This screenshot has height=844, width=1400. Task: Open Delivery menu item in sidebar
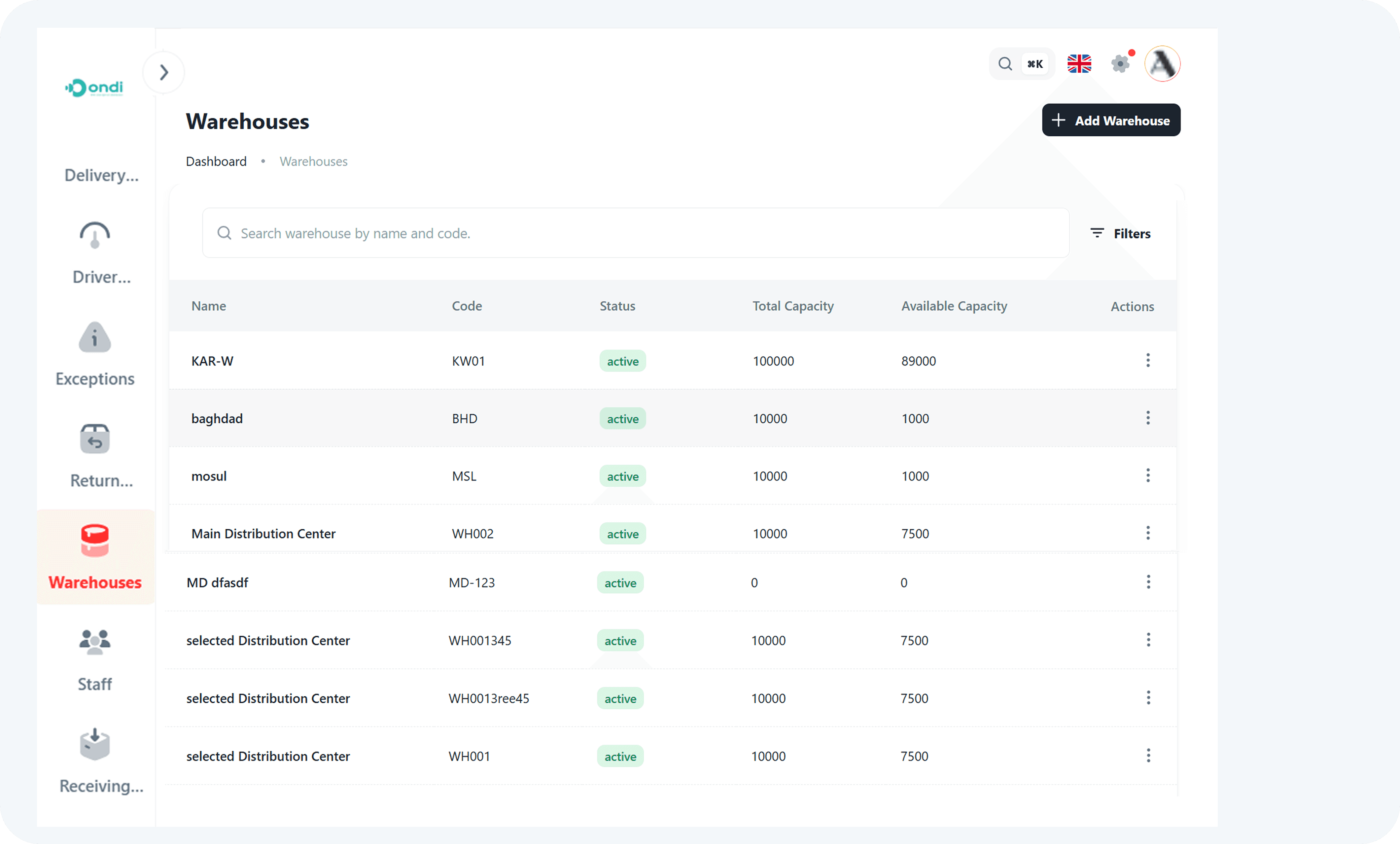[x=101, y=175]
